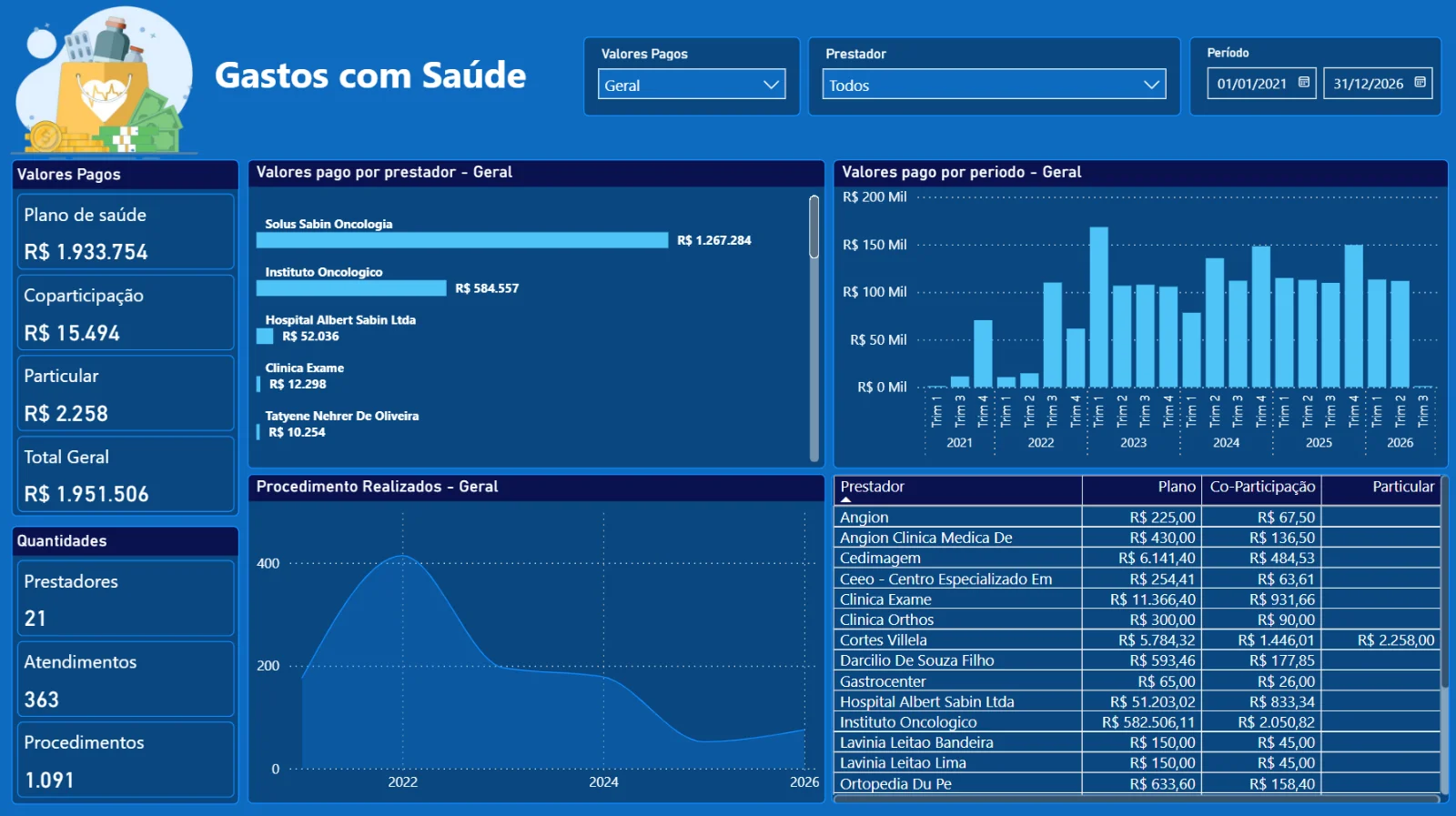Click the Clinica Exame label in bar chart
The height and width of the screenshot is (816, 1456).
click(304, 368)
